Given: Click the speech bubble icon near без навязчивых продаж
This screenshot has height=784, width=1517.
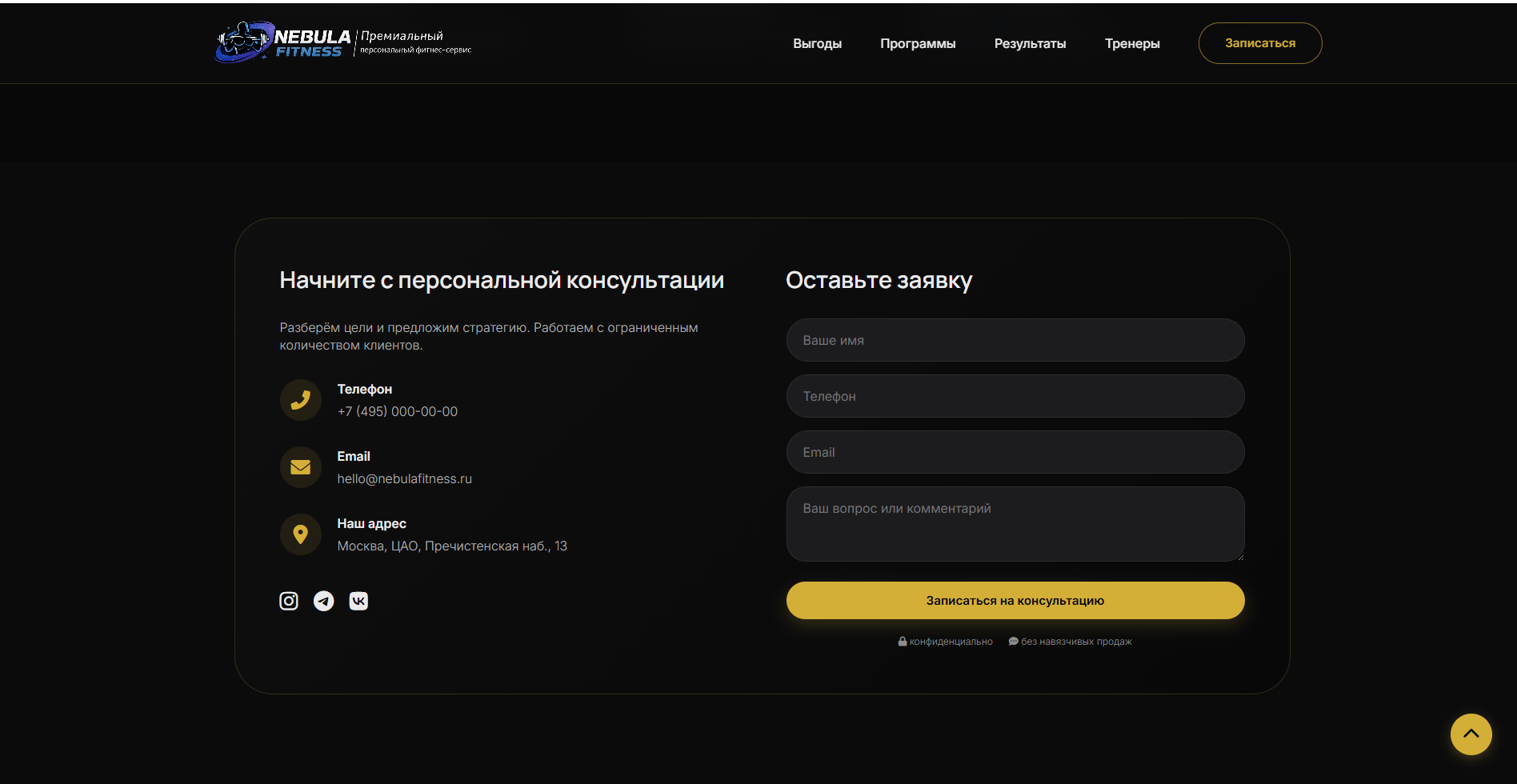Looking at the screenshot, I should coord(1012,641).
